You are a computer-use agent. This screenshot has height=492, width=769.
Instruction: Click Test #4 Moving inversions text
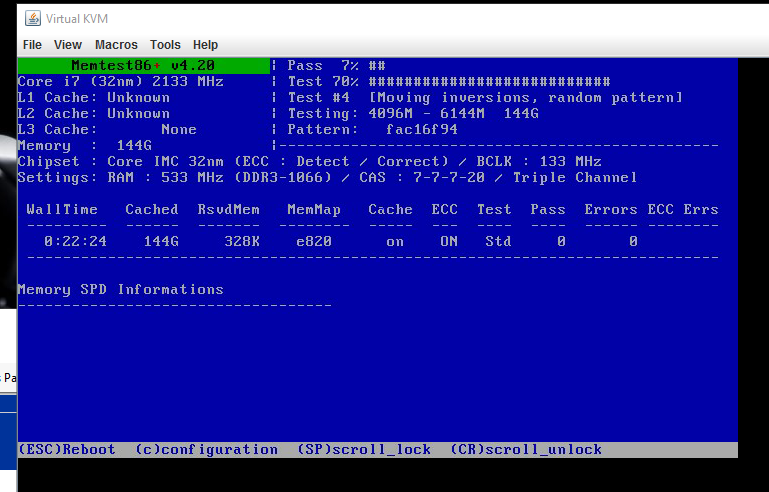(x=485, y=98)
